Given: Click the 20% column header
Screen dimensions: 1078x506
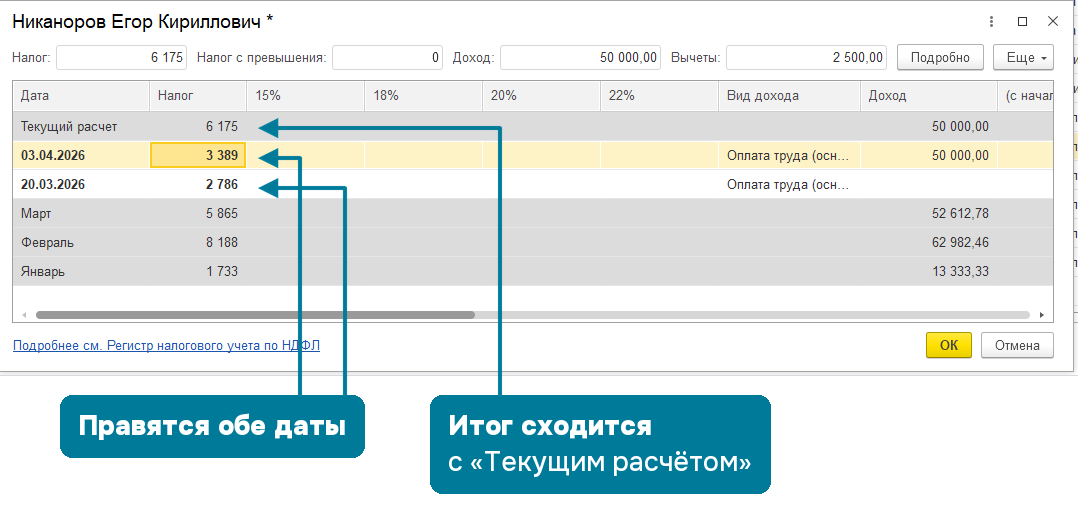Looking at the screenshot, I should [541, 96].
